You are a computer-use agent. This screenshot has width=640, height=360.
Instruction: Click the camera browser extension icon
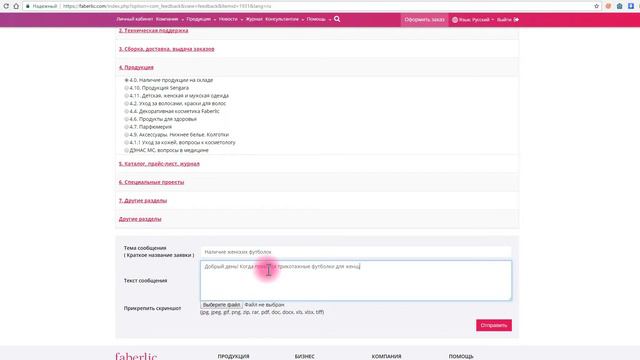(619, 6)
